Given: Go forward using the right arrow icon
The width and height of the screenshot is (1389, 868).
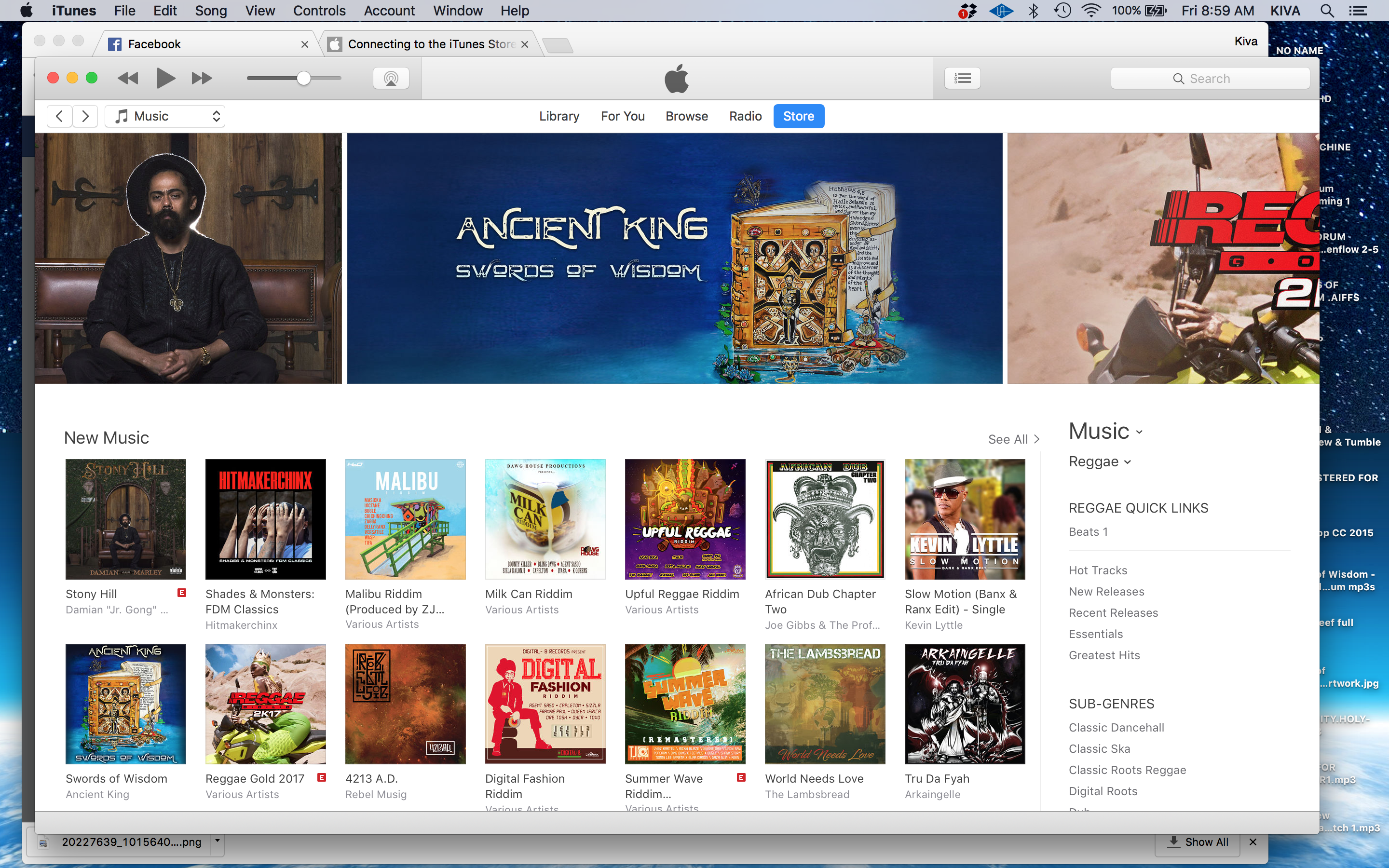Looking at the screenshot, I should (85, 117).
